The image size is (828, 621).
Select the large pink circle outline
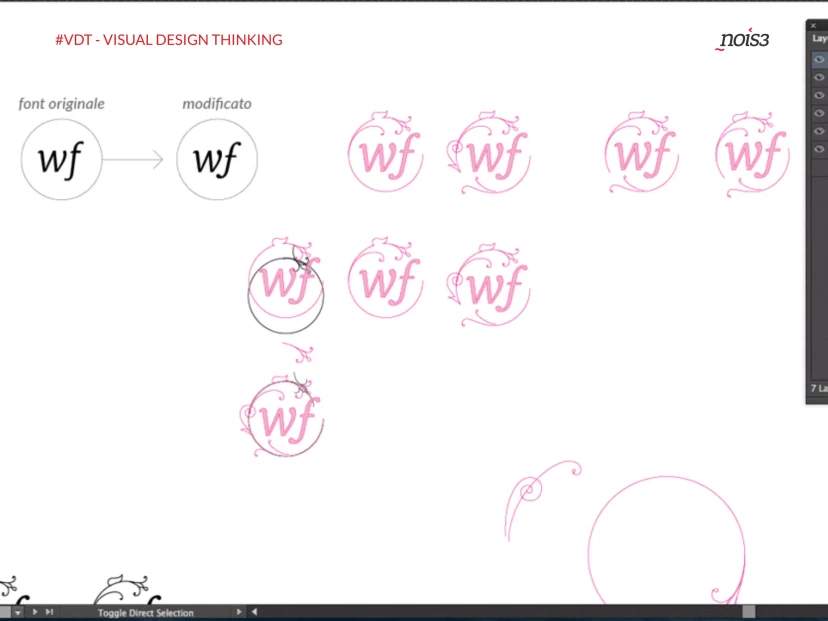coord(666,541)
